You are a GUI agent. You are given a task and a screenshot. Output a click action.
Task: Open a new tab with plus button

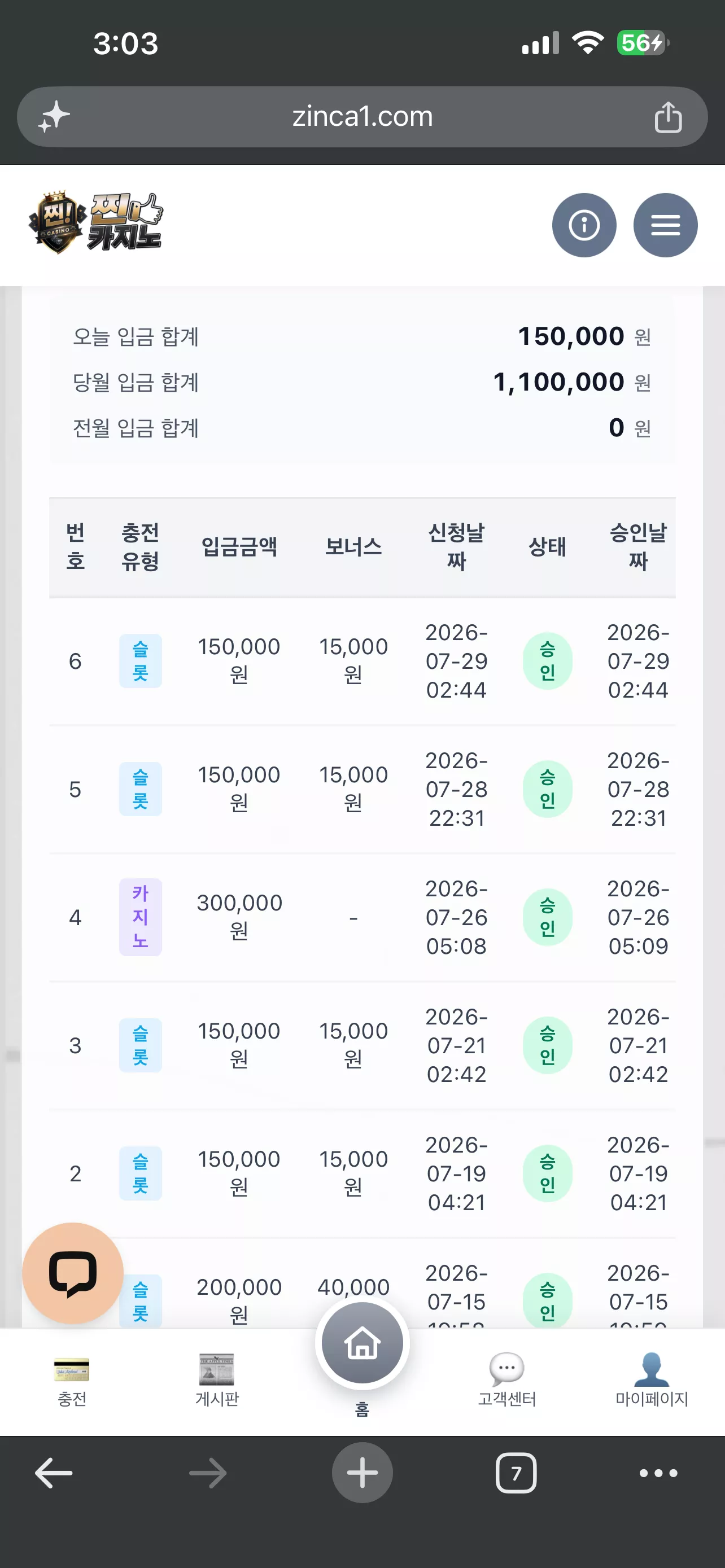(362, 1473)
